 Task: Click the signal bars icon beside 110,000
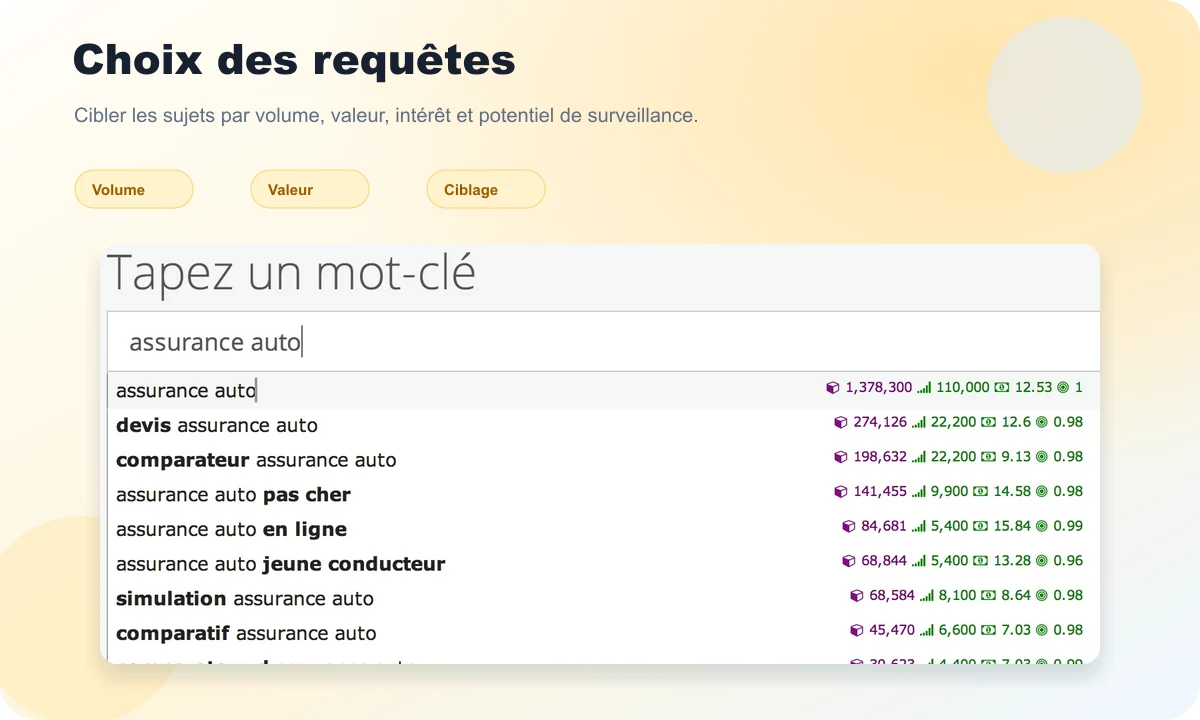(x=924, y=388)
